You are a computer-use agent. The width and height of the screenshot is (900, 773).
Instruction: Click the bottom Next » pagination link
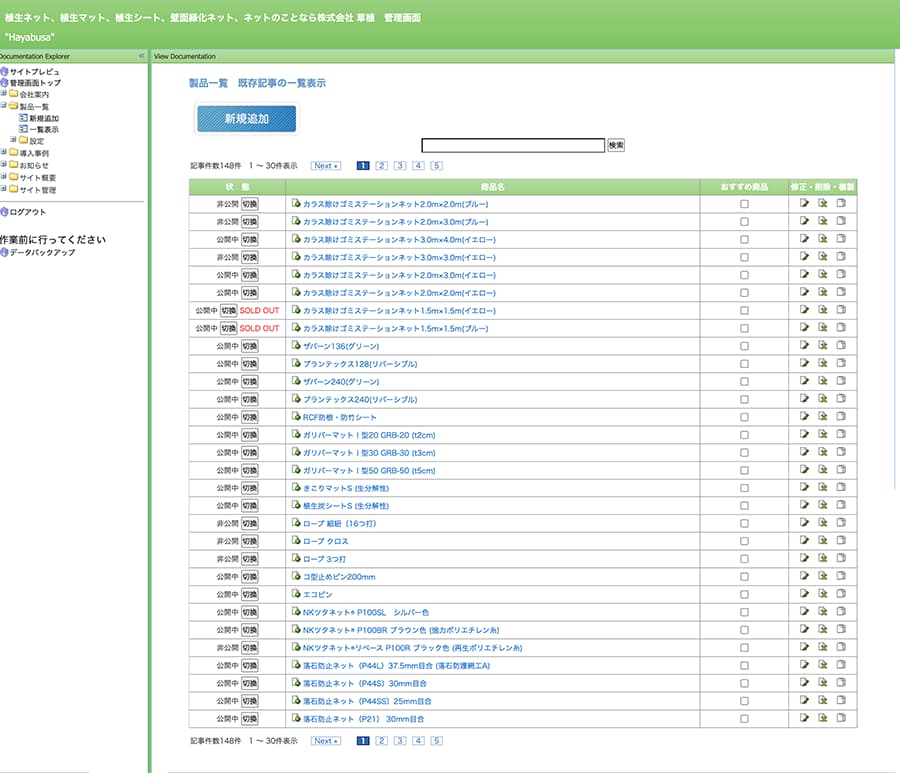[325, 741]
